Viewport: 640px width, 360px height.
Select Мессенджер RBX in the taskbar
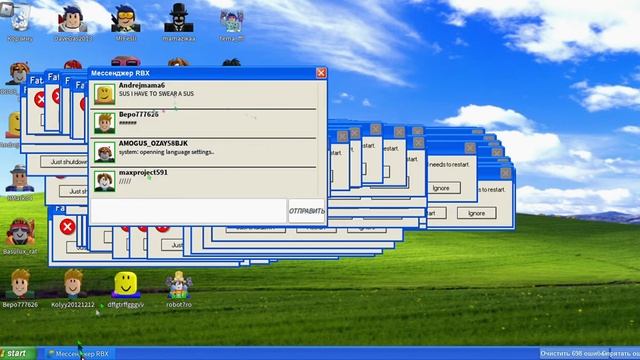tap(80, 354)
